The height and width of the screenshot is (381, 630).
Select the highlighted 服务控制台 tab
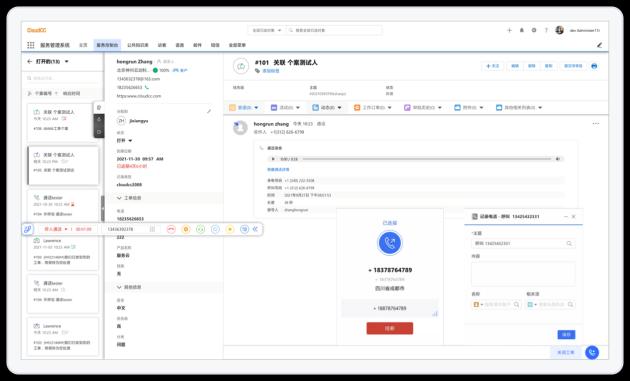pos(107,45)
